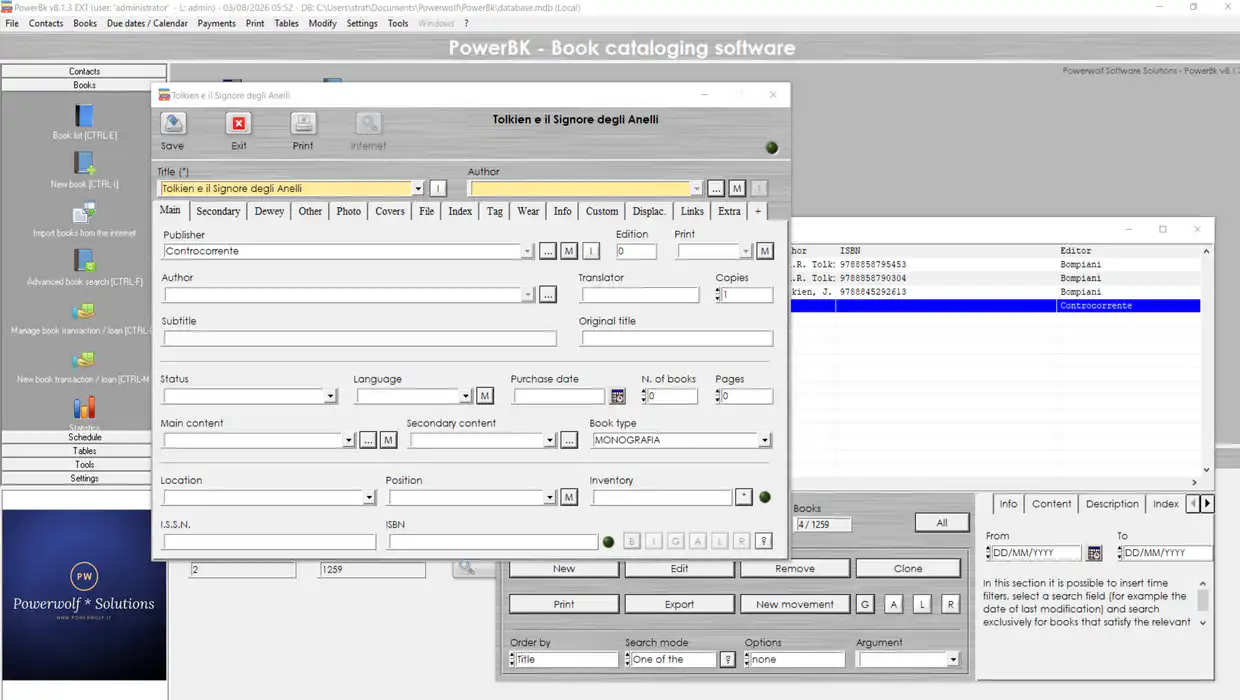Switch to the Dewey tab
1240x700 pixels.
coord(269,211)
